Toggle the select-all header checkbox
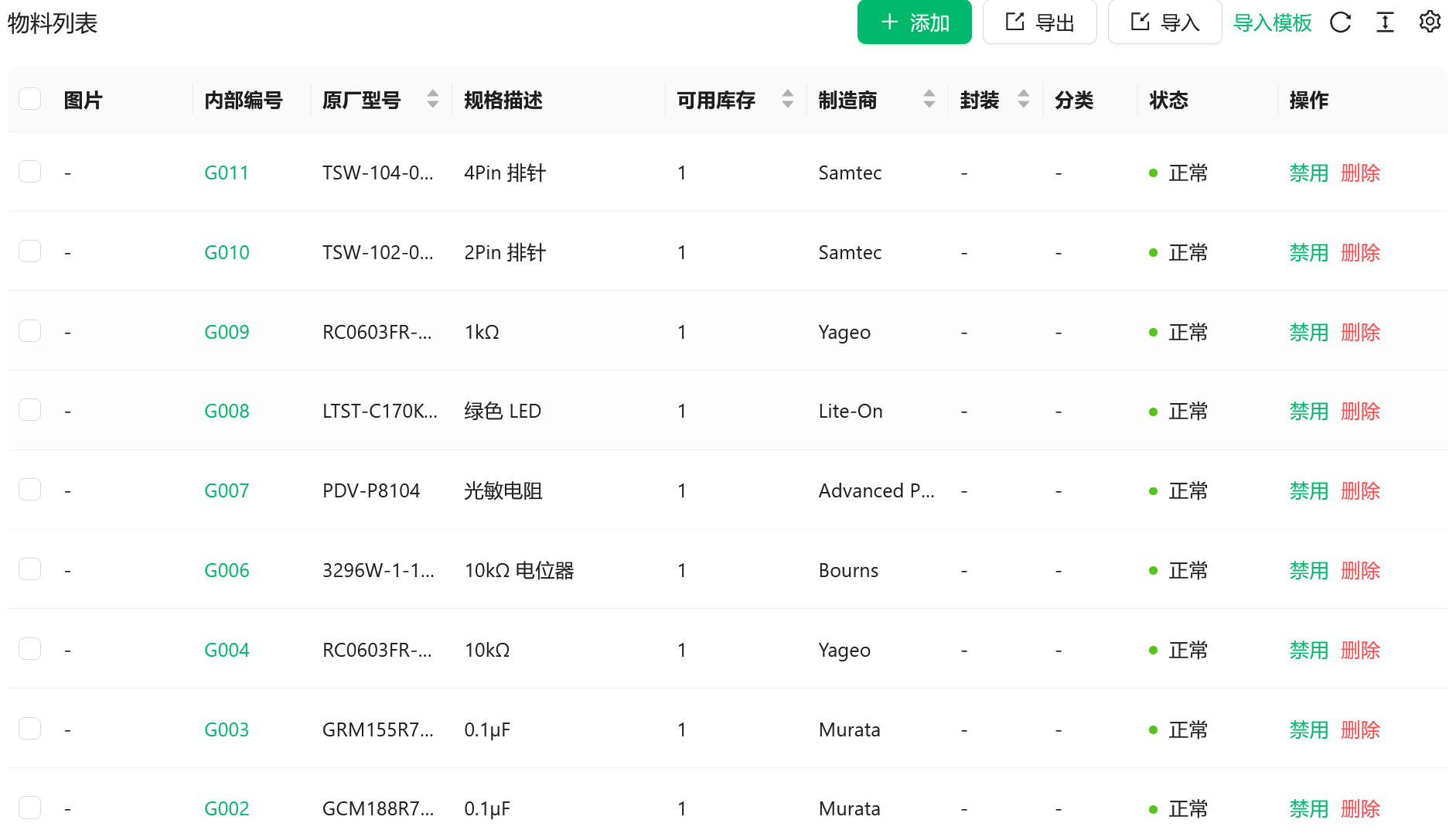 [x=30, y=99]
